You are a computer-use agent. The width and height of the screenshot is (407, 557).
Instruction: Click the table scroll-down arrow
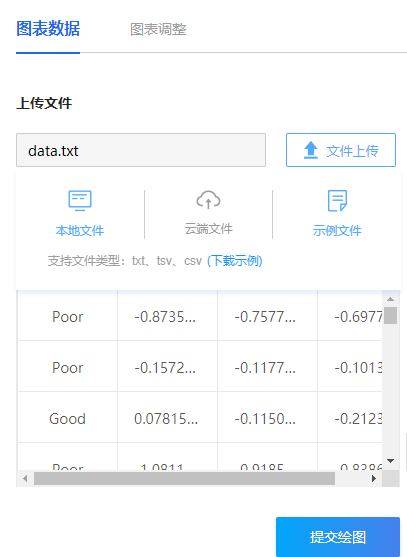pyautogui.click(x=390, y=461)
